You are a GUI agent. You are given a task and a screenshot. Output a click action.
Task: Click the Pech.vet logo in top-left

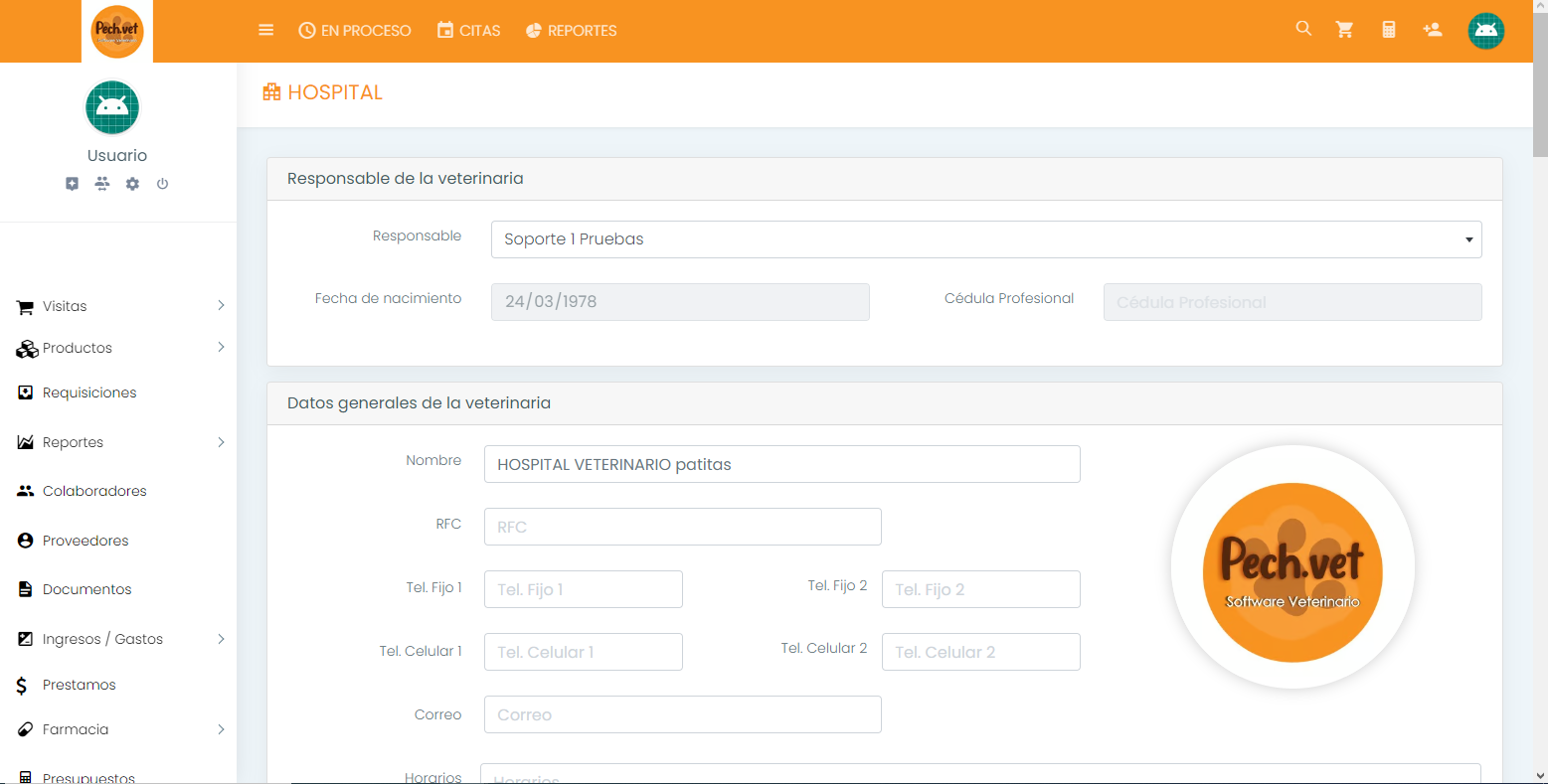click(117, 31)
